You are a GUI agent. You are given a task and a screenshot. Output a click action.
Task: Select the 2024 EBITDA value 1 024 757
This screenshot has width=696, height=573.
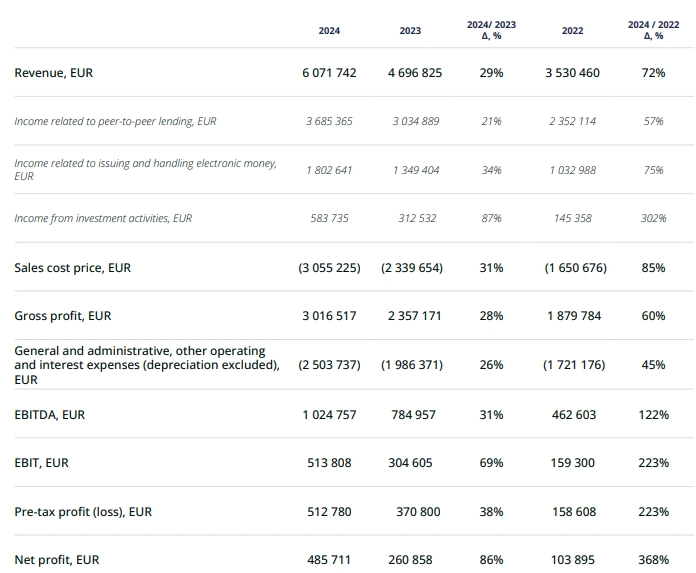tap(329, 414)
